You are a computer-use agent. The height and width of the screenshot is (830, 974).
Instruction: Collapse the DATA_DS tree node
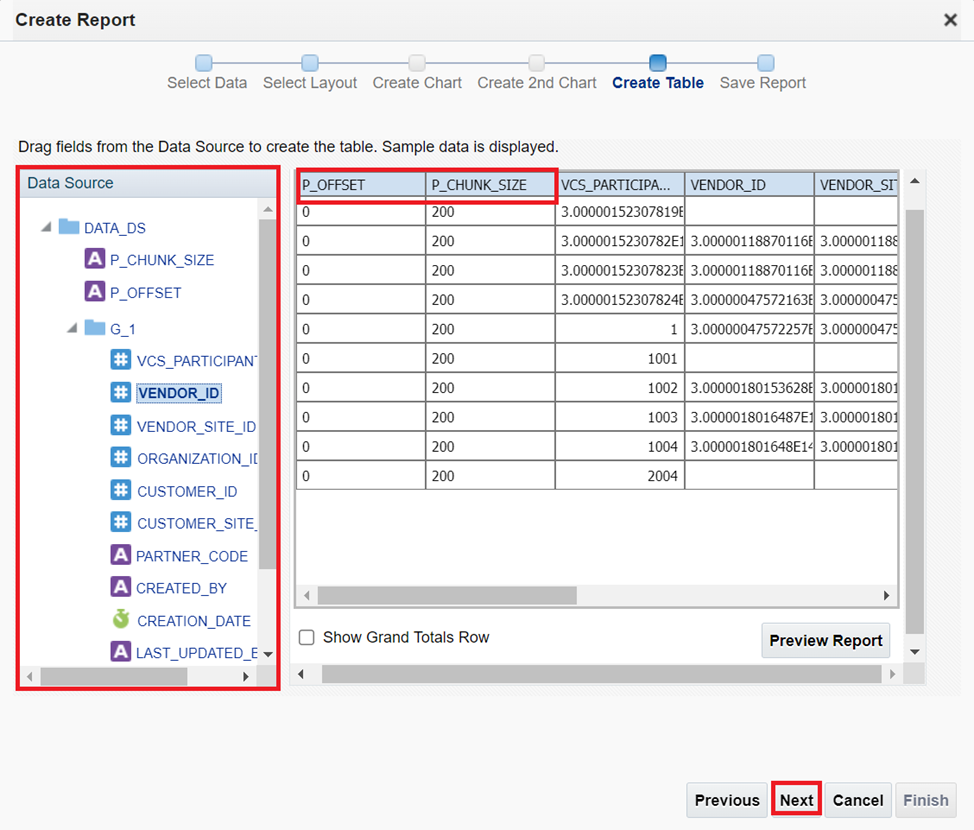(46, 227)
